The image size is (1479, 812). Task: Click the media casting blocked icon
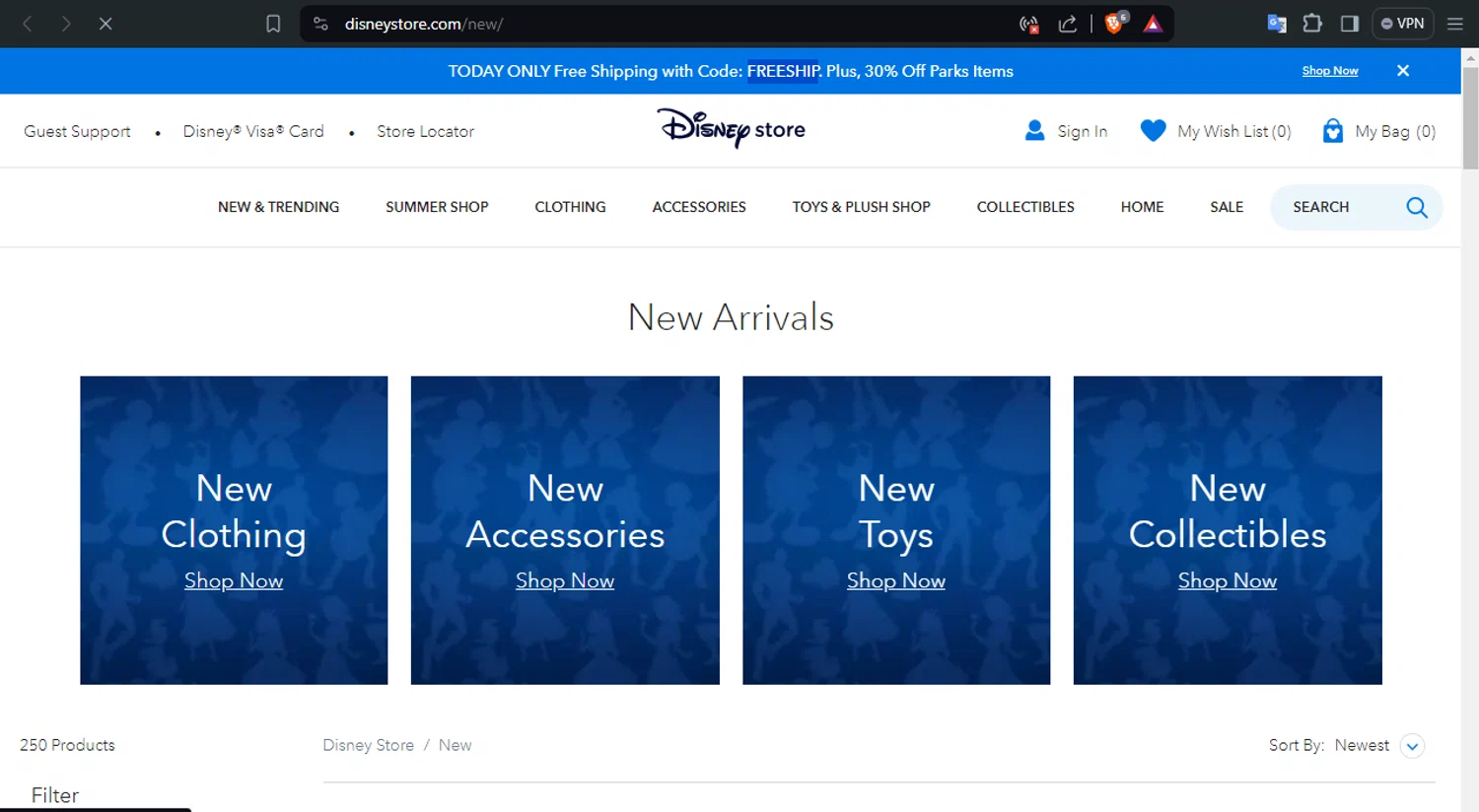pos(1029,24)
